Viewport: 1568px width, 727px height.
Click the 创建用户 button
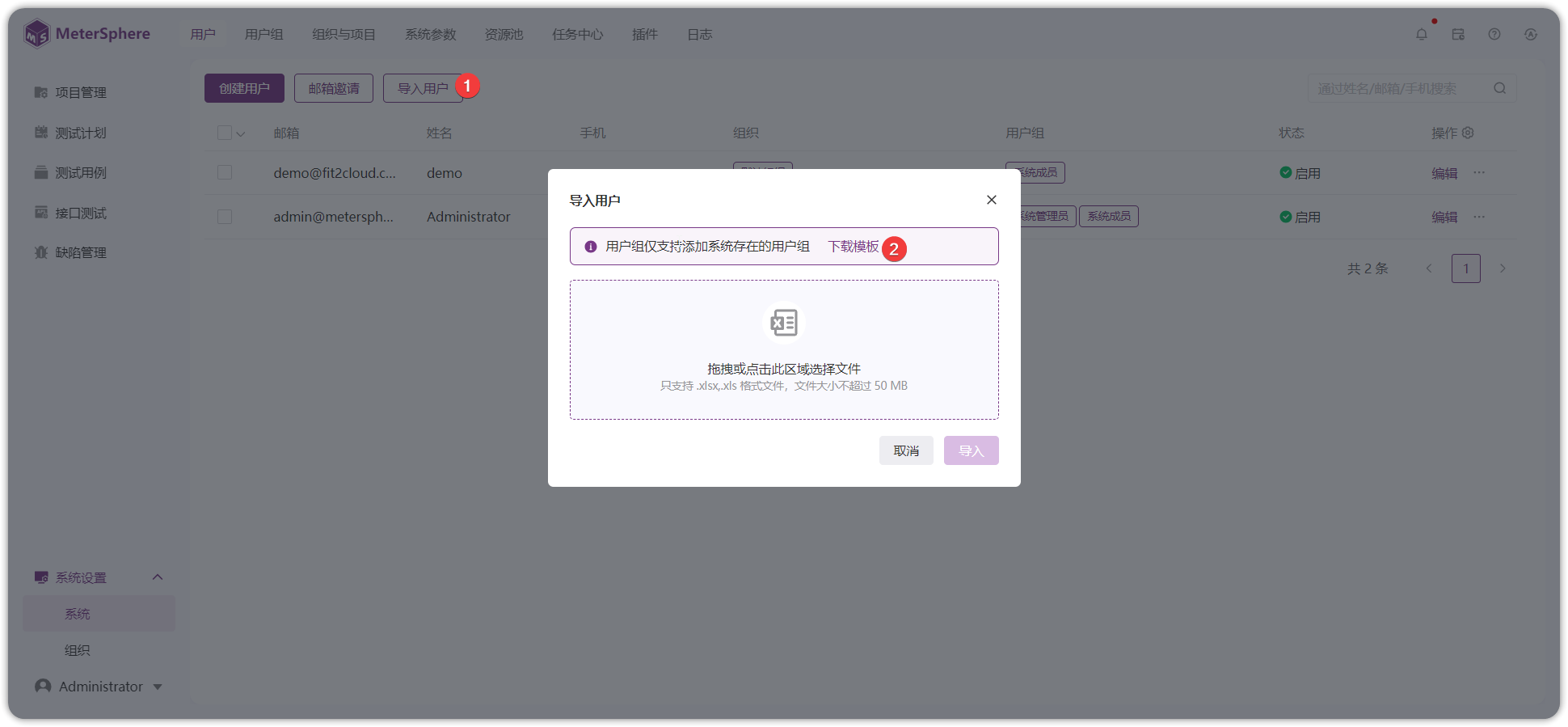click(244, 88)
